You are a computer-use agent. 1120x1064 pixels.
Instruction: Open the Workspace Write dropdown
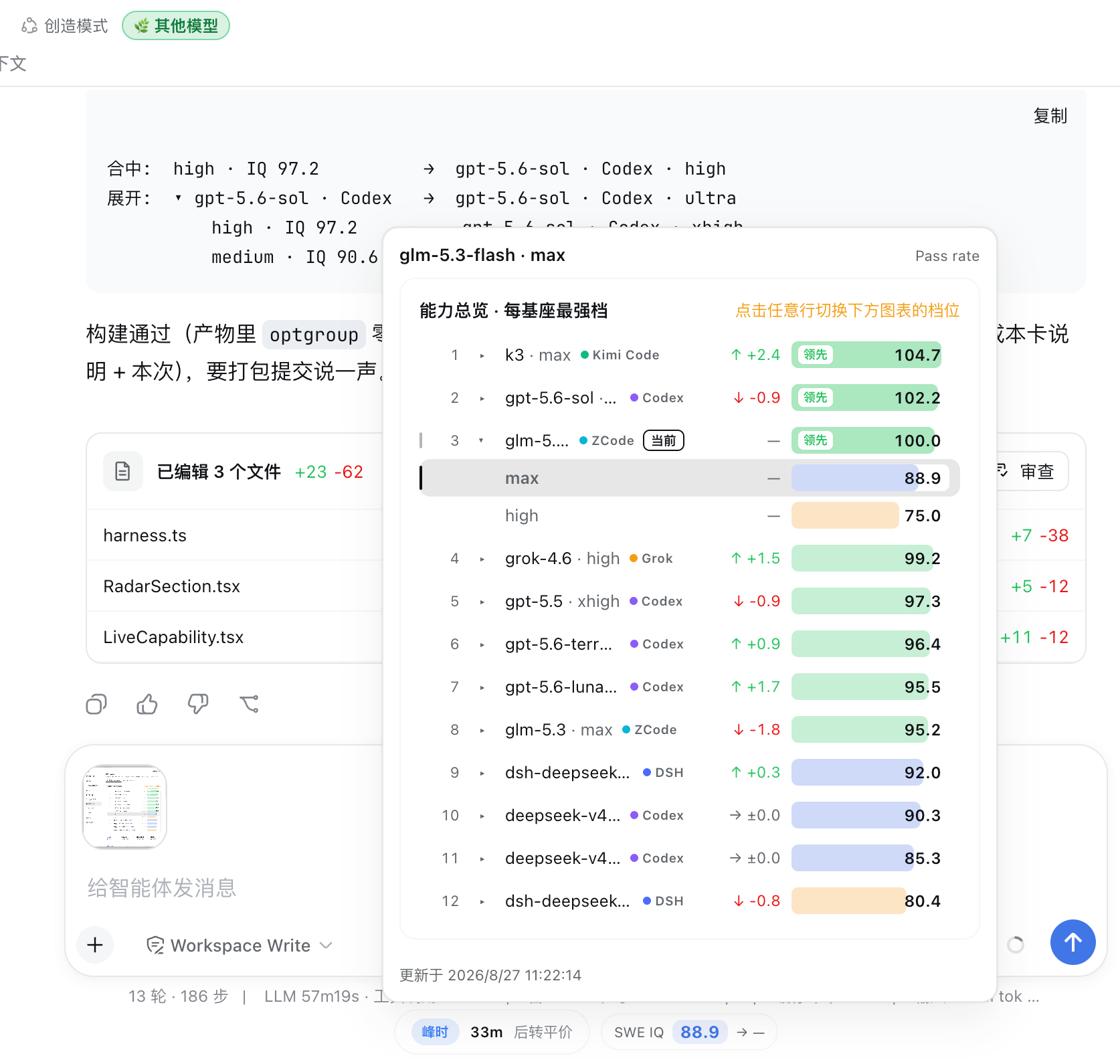pos(240,945)
